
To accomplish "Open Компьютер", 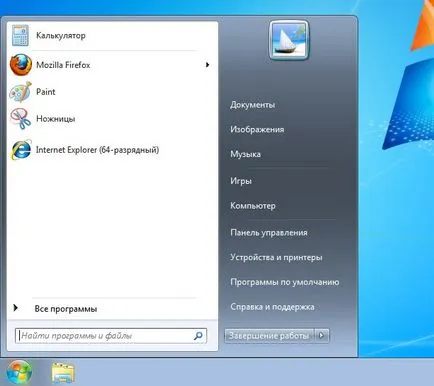I will tap(253, 206).
